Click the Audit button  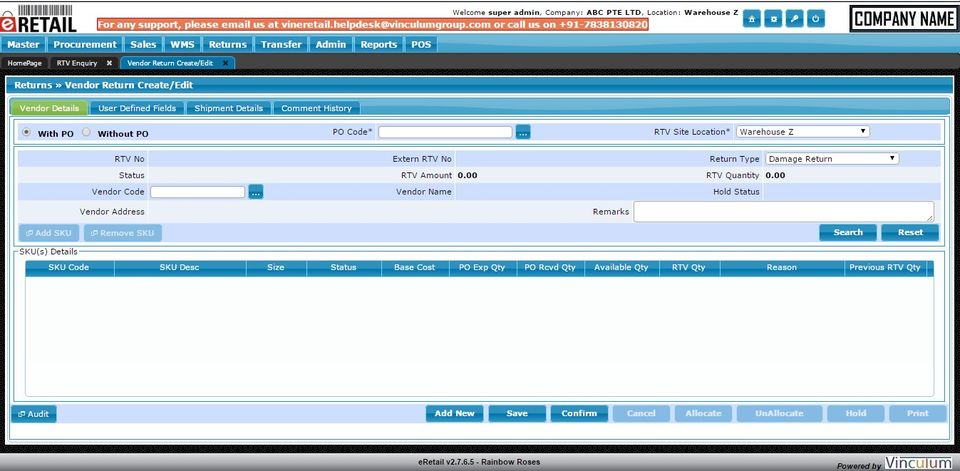34,415
